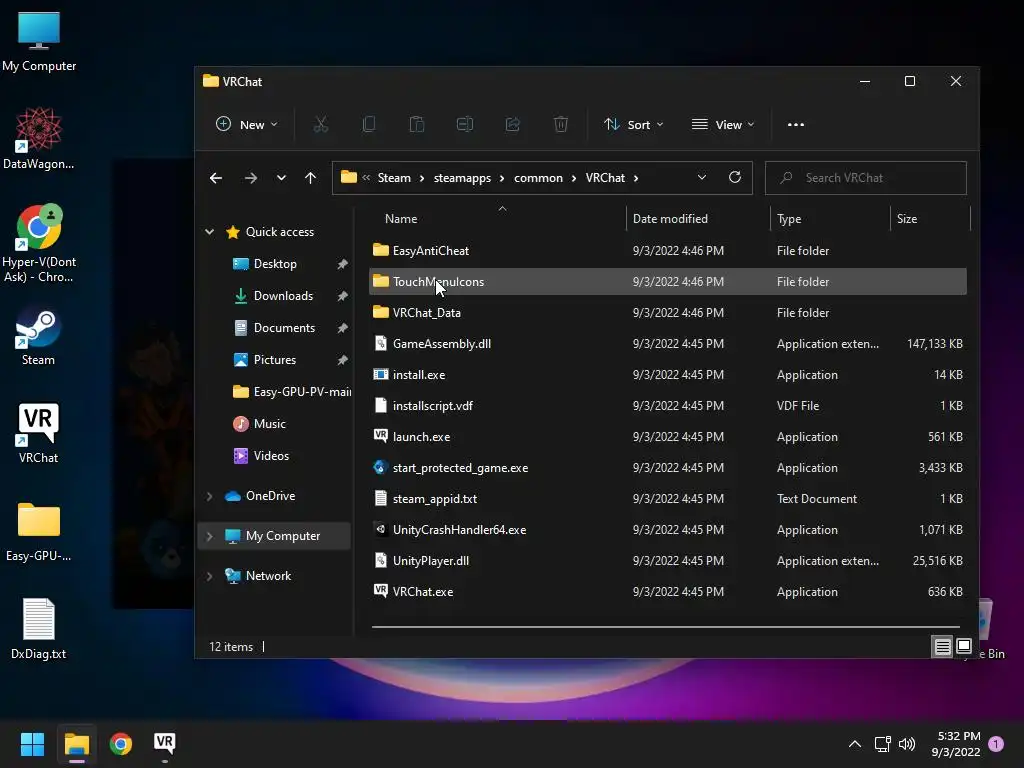Click the VRChat taskbar icon
1024x768 pixels.
tap(165, 744)
